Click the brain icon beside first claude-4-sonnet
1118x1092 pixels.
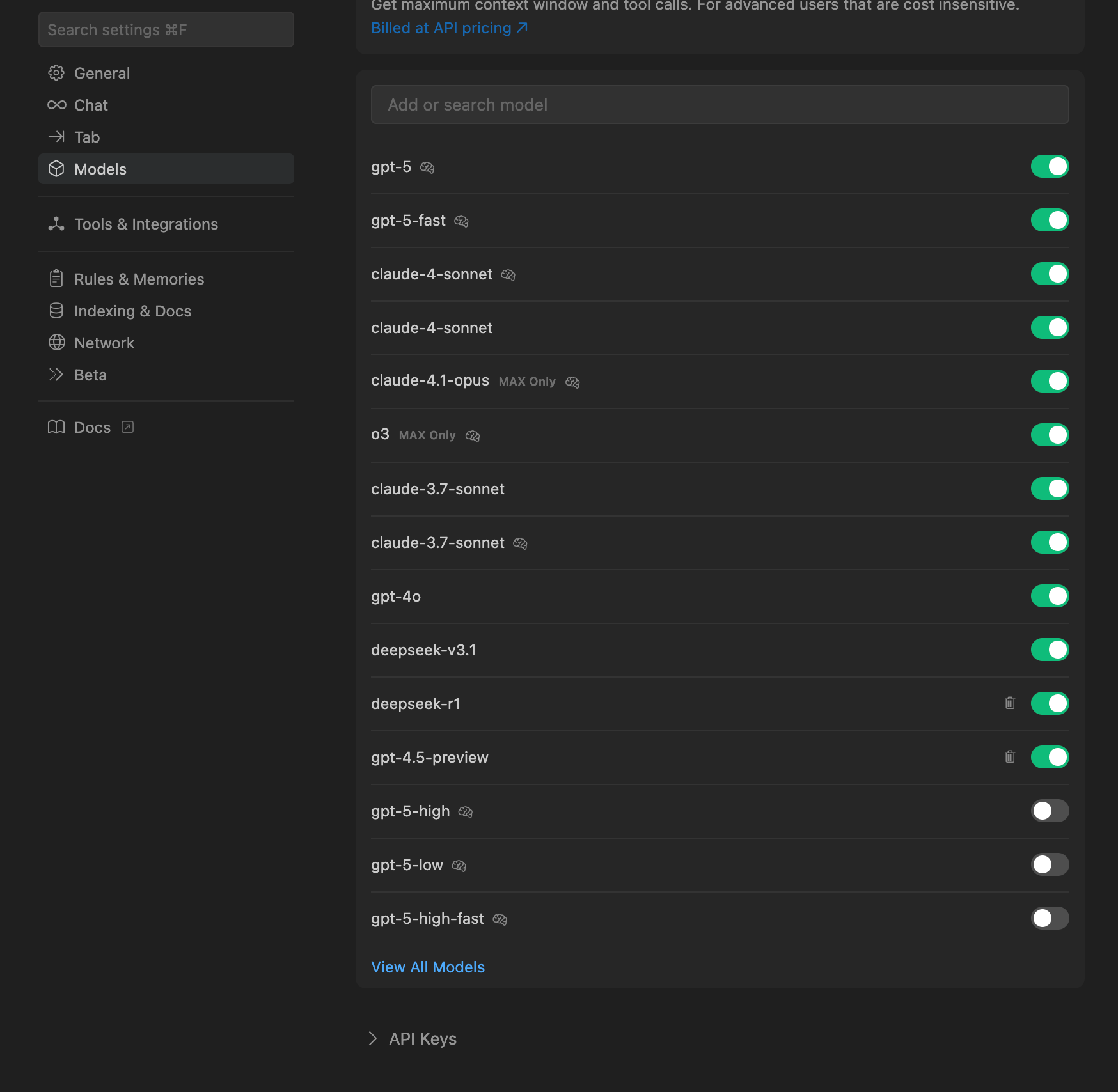(x=508, y=275)
